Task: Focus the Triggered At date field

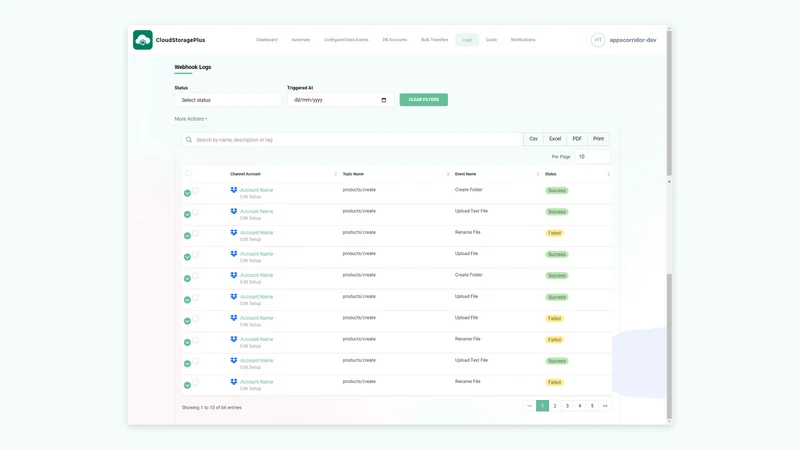Action: pyautogui.click(x=340, y=100)
